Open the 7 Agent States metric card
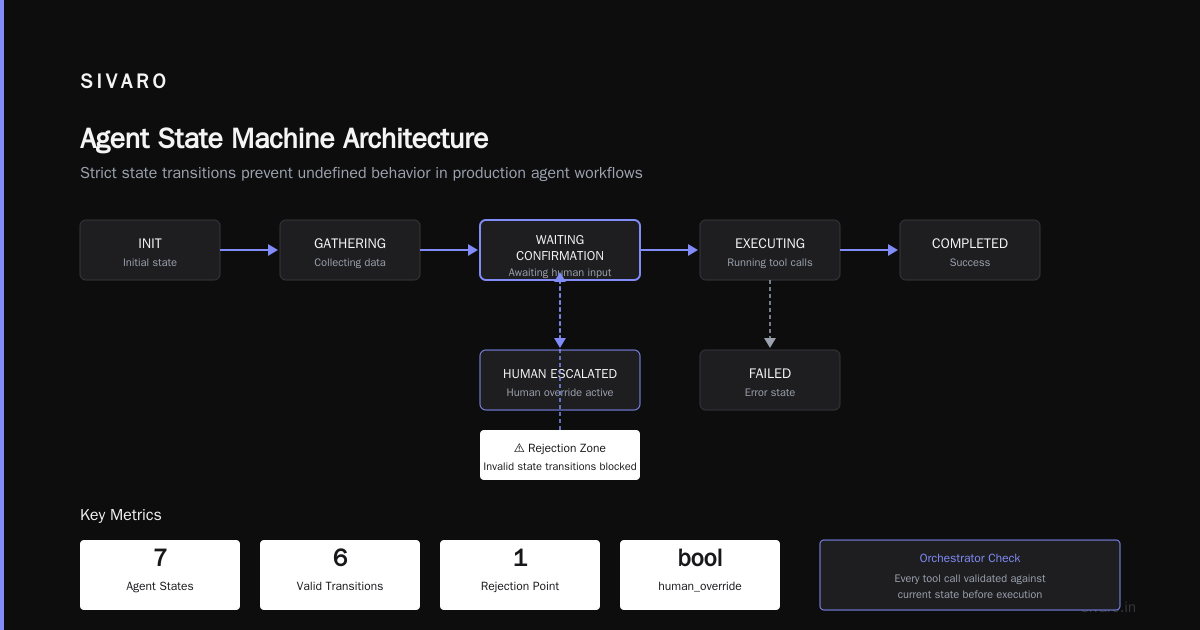The image size is (1200, 630). 160,575
